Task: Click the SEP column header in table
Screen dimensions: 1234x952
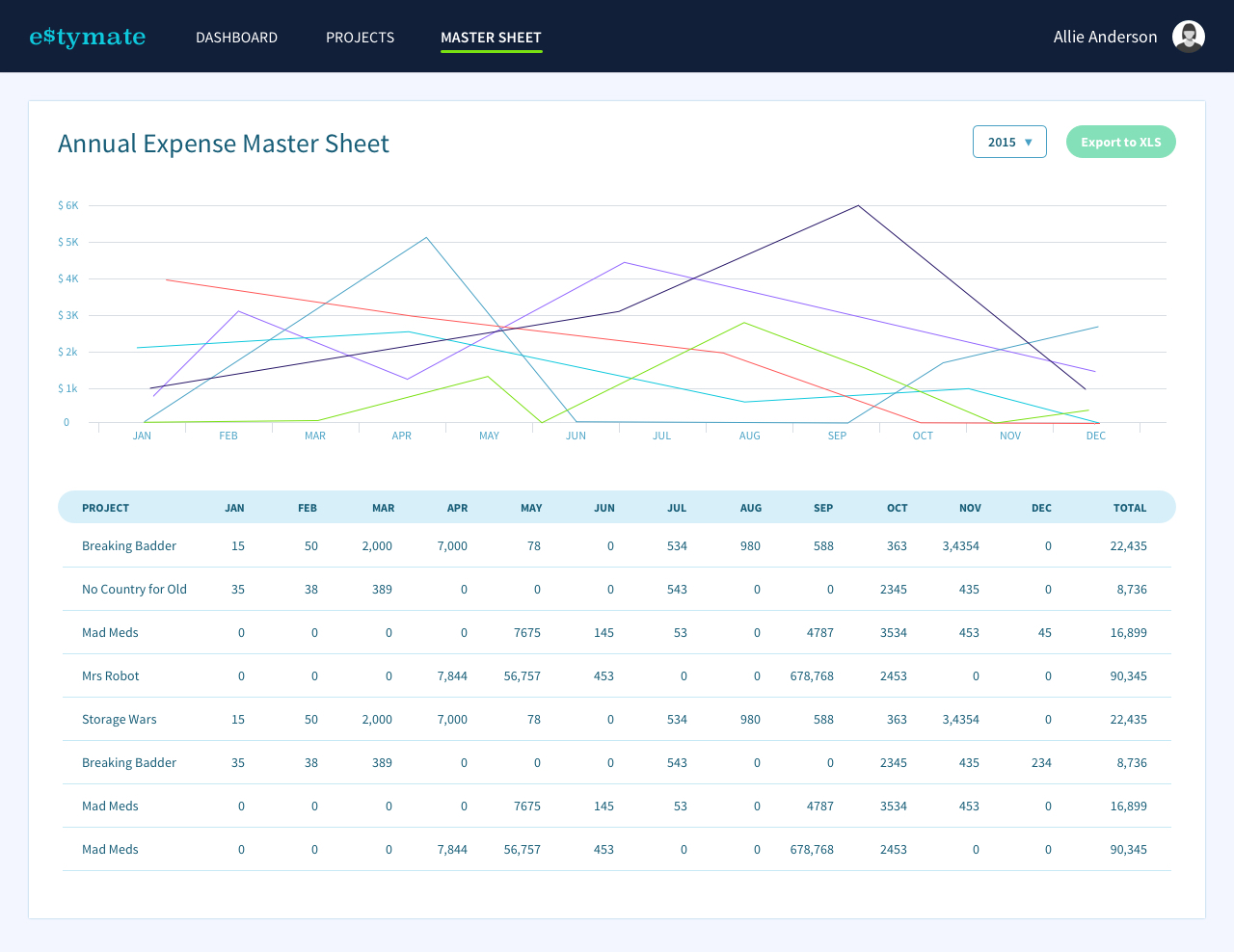Action: (822, 508)
